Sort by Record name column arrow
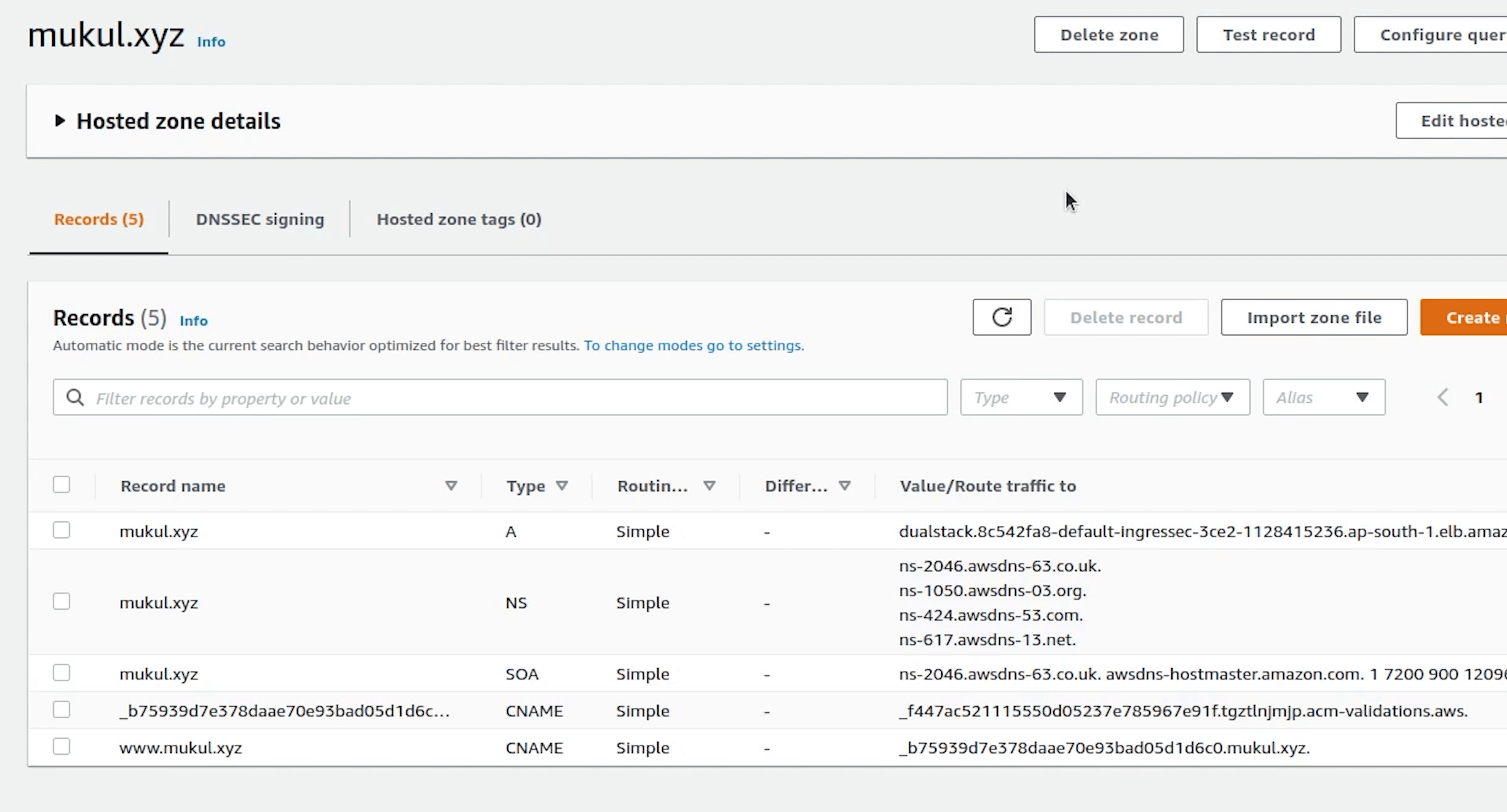 (451, 486)
